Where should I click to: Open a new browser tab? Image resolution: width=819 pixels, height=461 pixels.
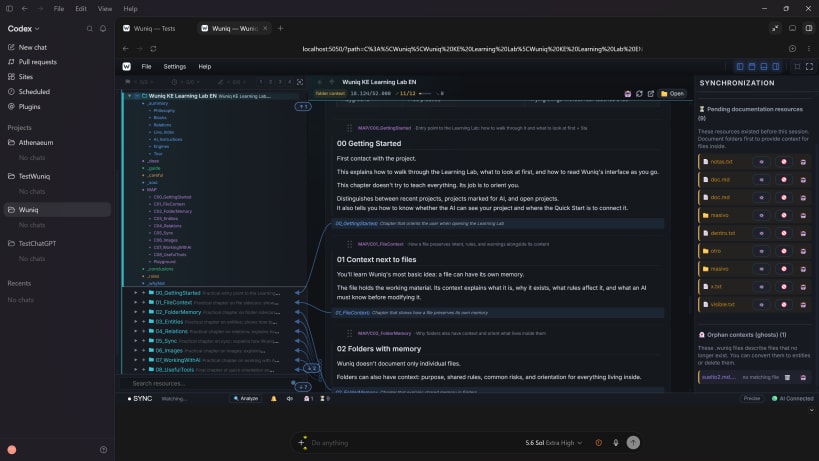coord(280,28)
